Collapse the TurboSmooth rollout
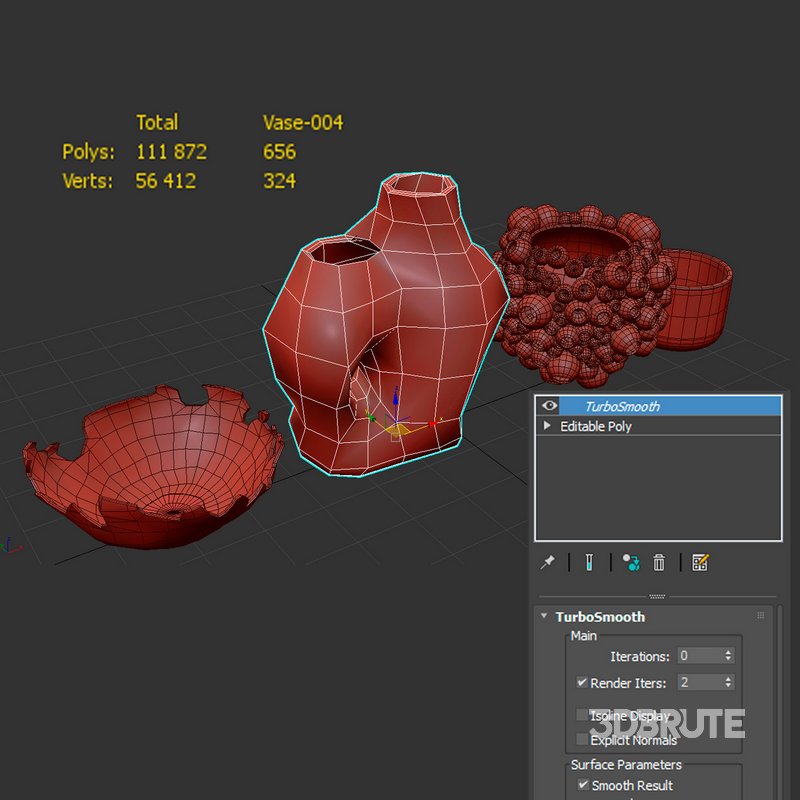 [x=544, y=617]
